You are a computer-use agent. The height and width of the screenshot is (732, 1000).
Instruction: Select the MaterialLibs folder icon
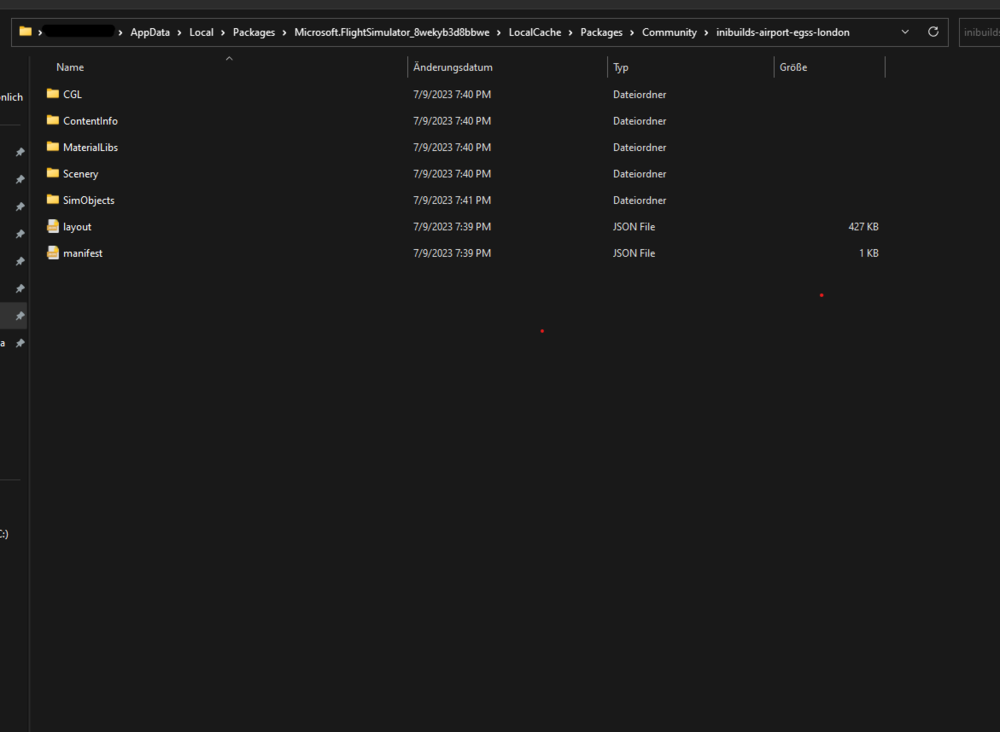pyautogui.click(x=53, y=147)
